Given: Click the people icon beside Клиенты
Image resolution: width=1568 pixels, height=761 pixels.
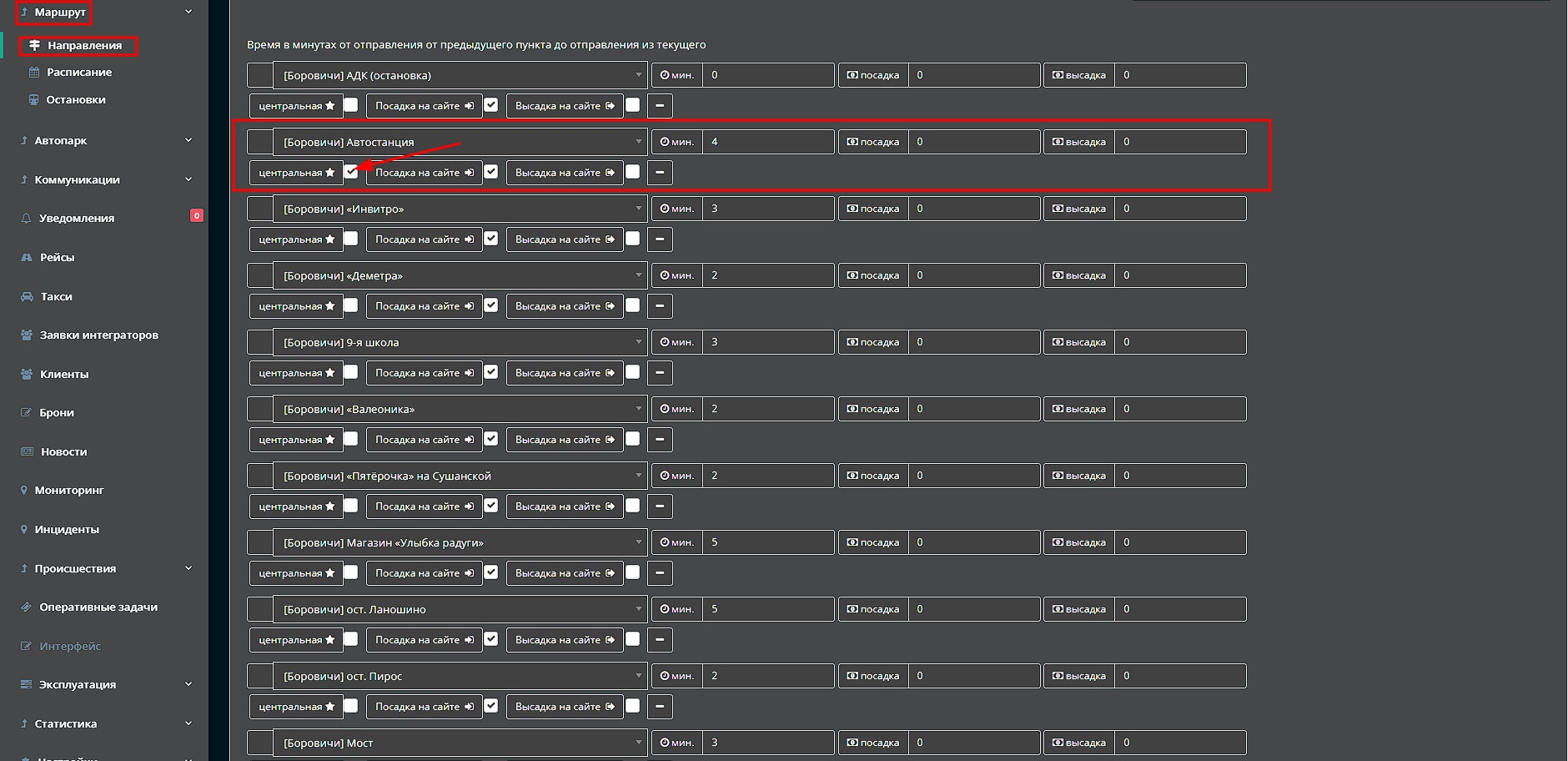Looking at the screenshot, I should pos(27,375).
